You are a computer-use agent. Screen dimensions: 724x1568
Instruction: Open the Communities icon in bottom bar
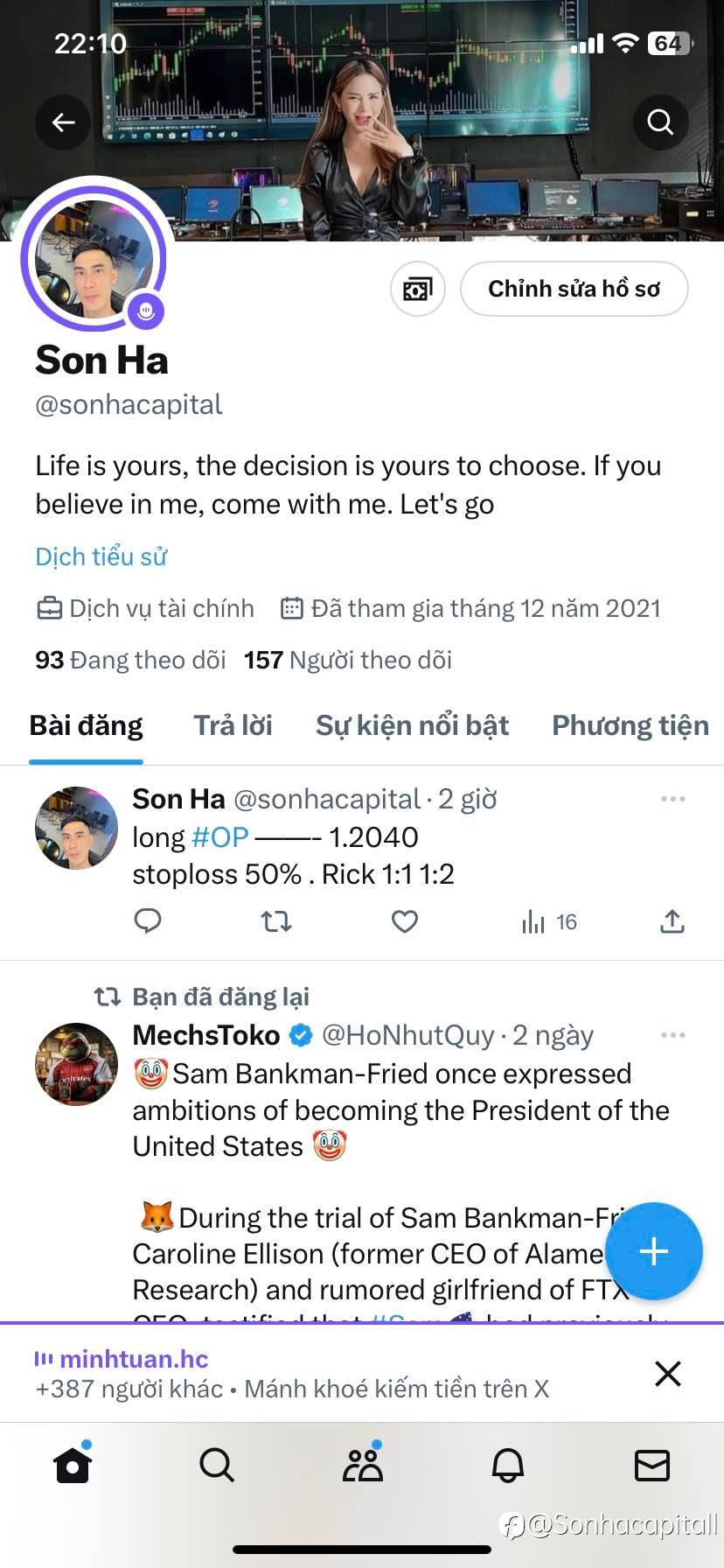[x=362, y=1465]
